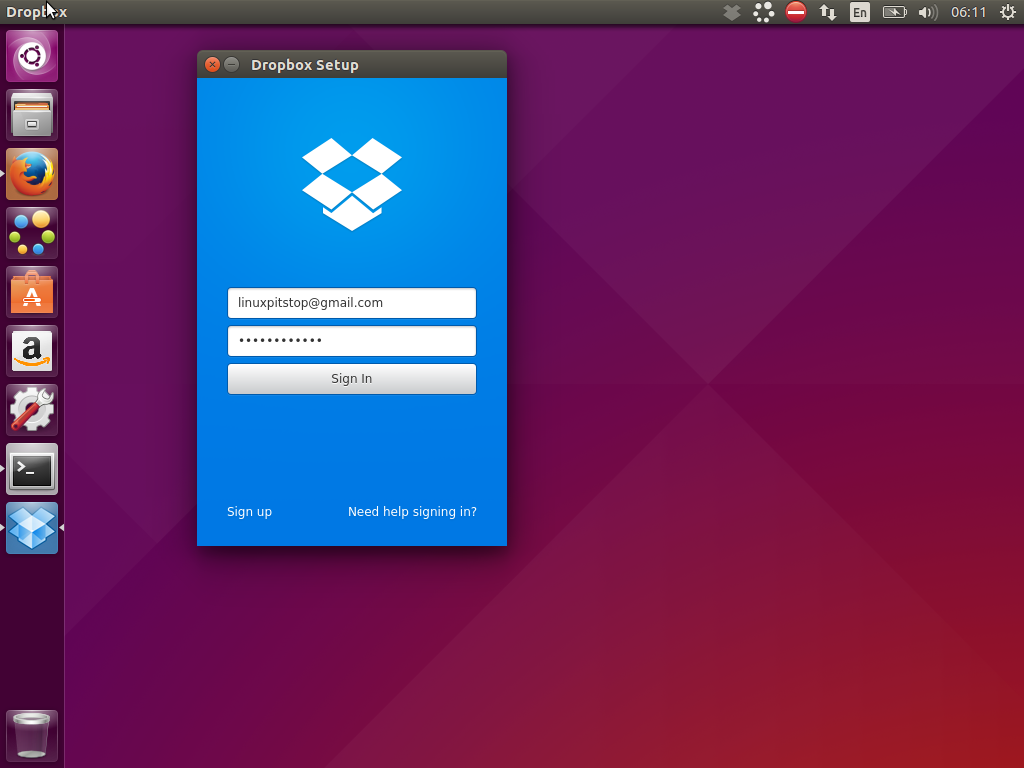
Task: Open system session gear menu
Action: [x=1008, y=12]
